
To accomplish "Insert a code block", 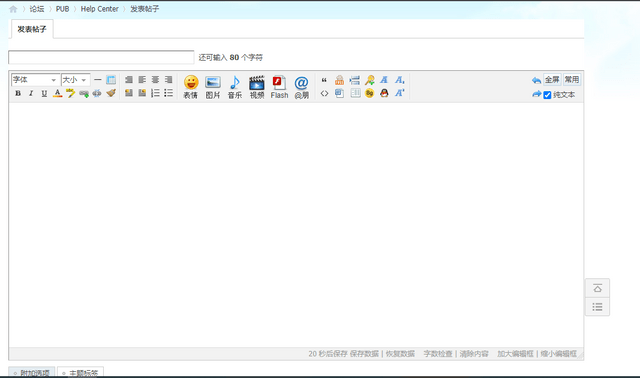I will click(x=324, y=93).
